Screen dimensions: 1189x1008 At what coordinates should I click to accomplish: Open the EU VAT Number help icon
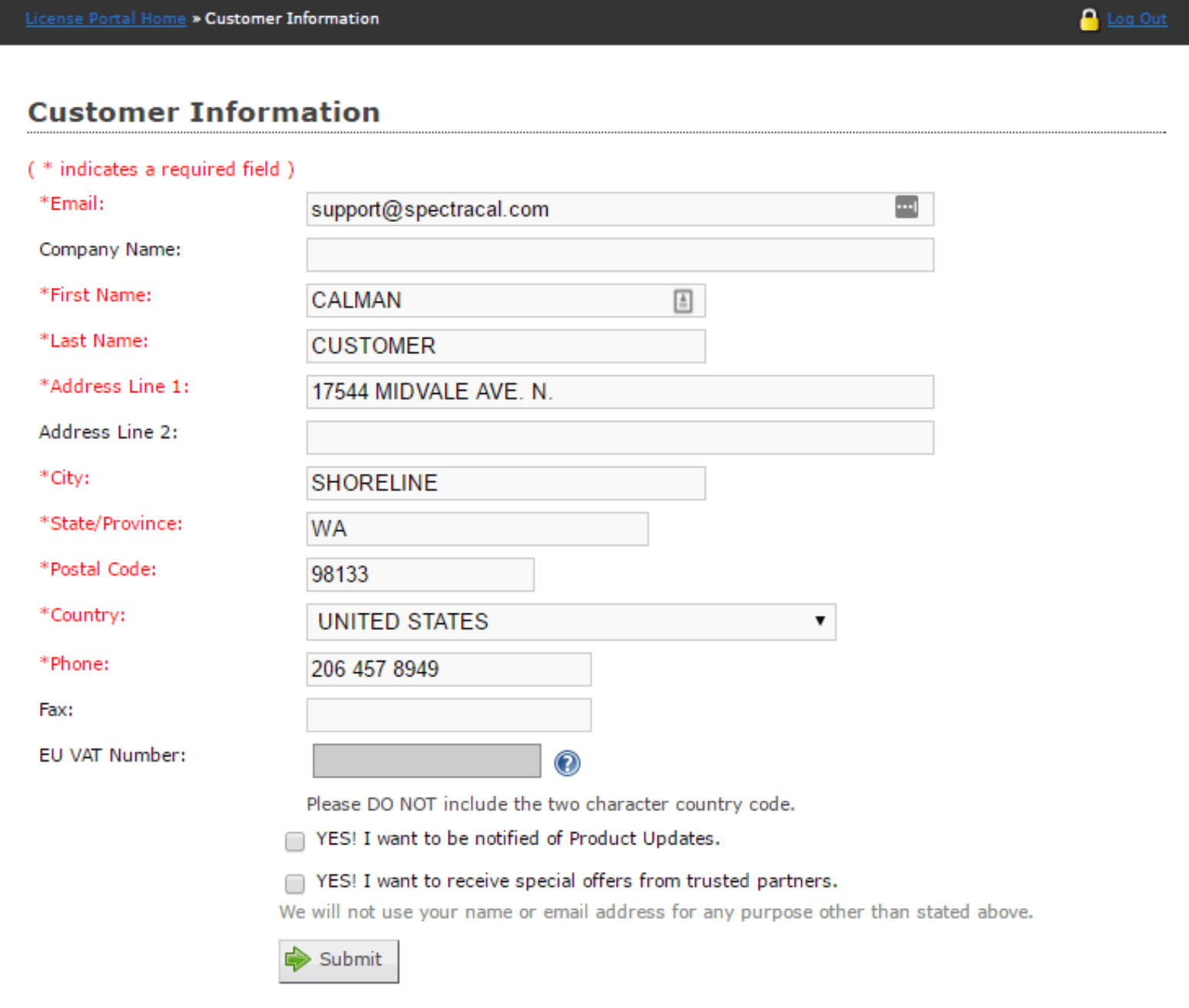pyautogui.click(x=567, y=763)
